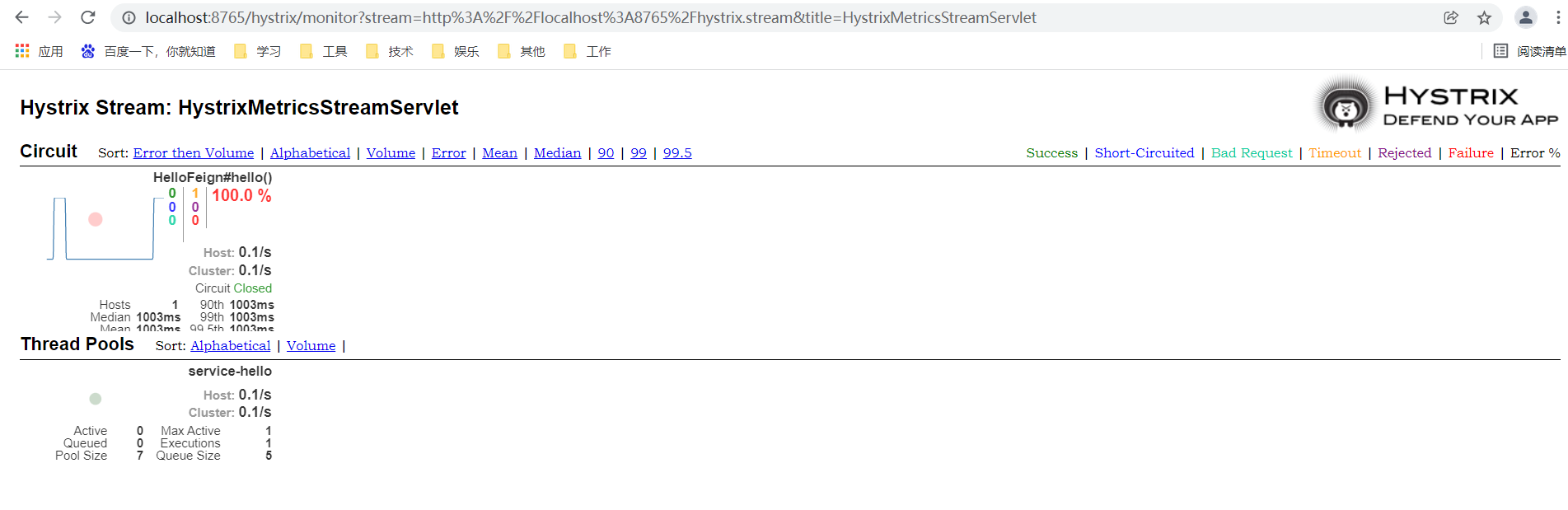The image size is (1568, 510).
Task: Click the service-hello thread pool name
Action: click(x=230, y=372)
